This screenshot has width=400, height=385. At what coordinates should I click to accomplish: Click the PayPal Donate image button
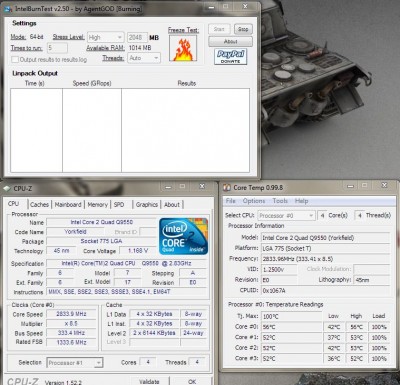coord(230,57)
